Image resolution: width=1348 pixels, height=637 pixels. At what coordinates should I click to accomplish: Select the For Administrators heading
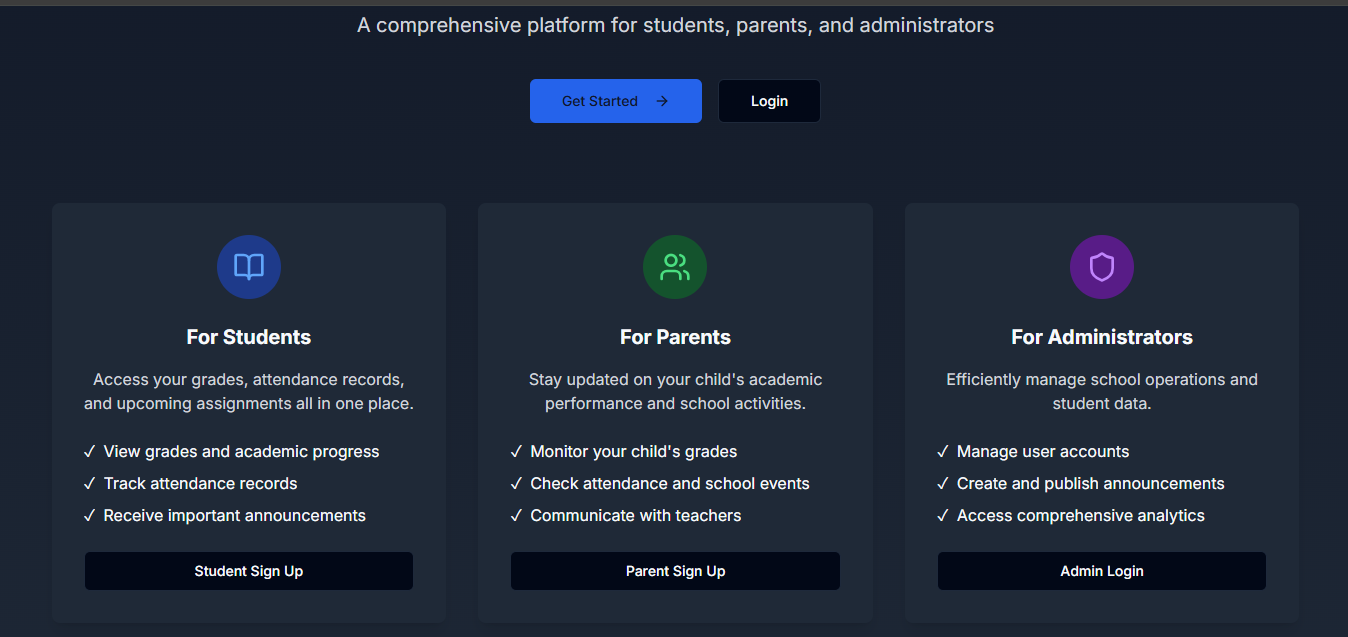click(1101, 337)
